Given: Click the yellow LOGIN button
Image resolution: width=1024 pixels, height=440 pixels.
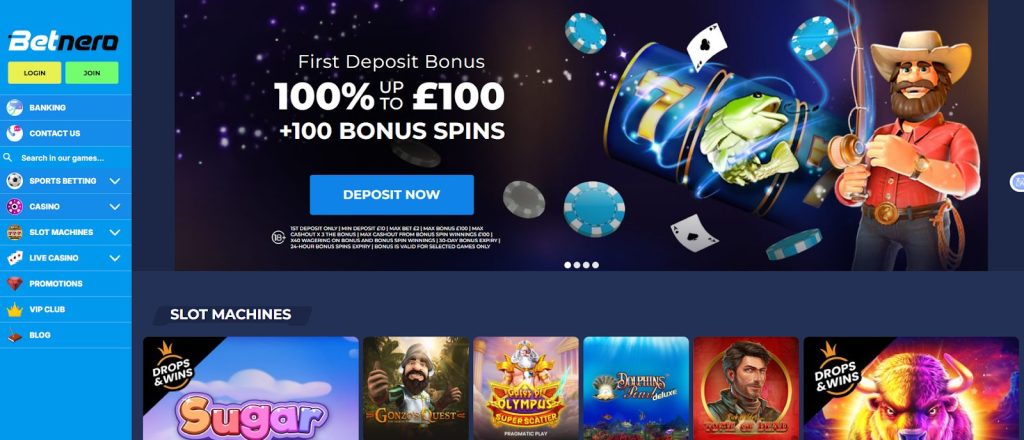Looking at the screenshot, I should 35,73.
